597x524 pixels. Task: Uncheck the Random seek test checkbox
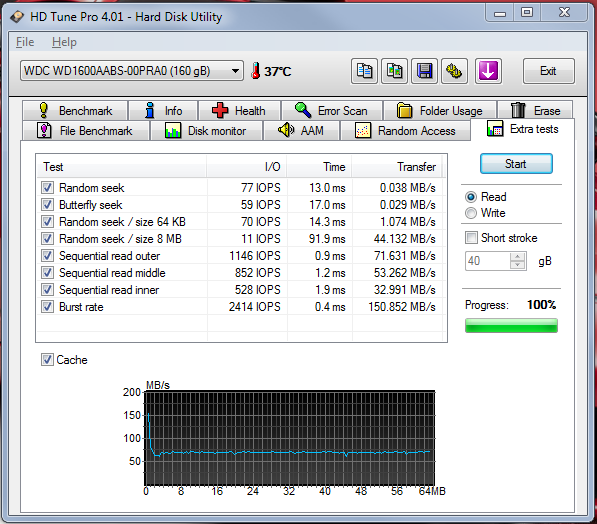47,188
